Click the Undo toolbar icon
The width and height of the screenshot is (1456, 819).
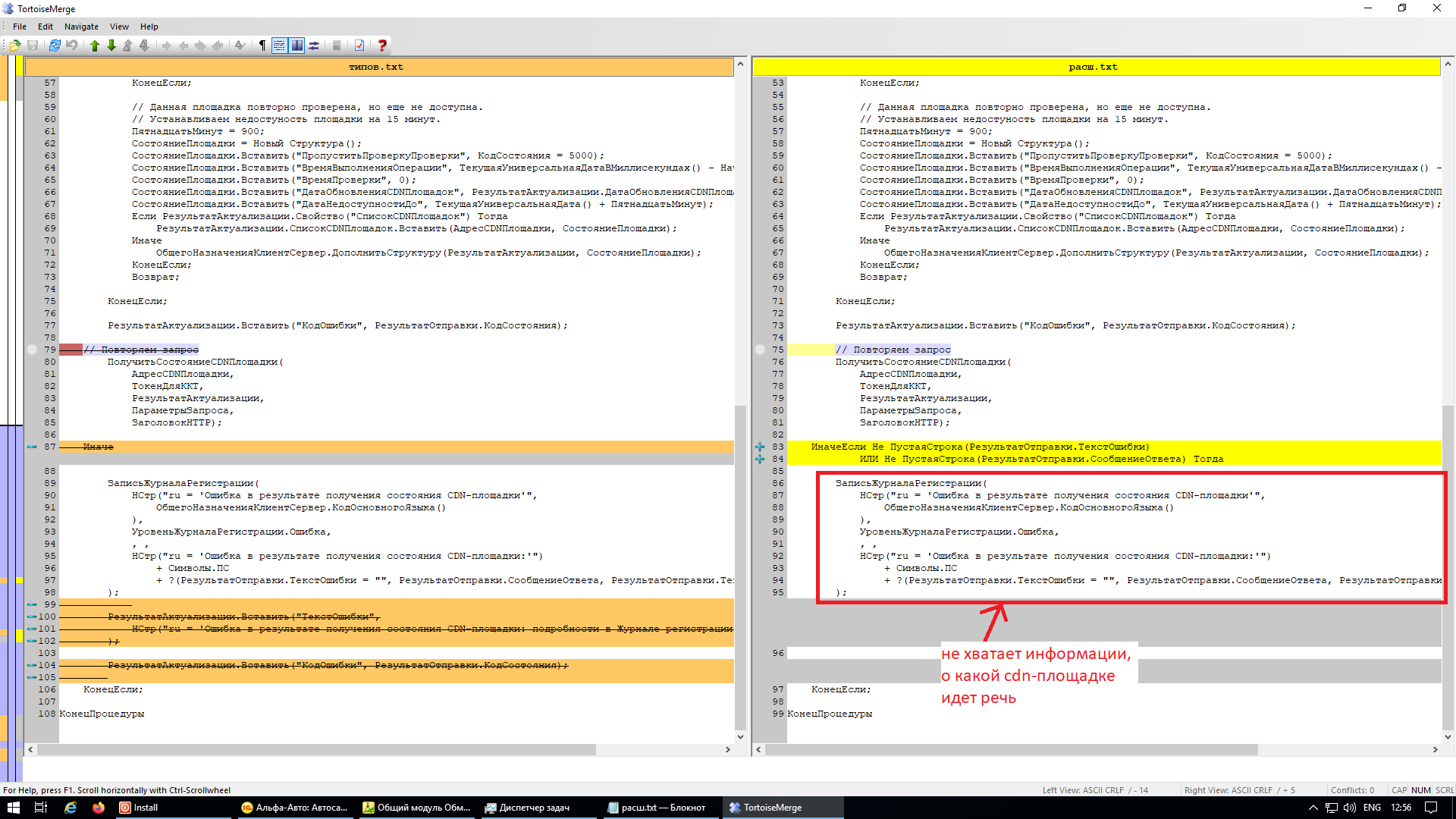click(72, 45)
